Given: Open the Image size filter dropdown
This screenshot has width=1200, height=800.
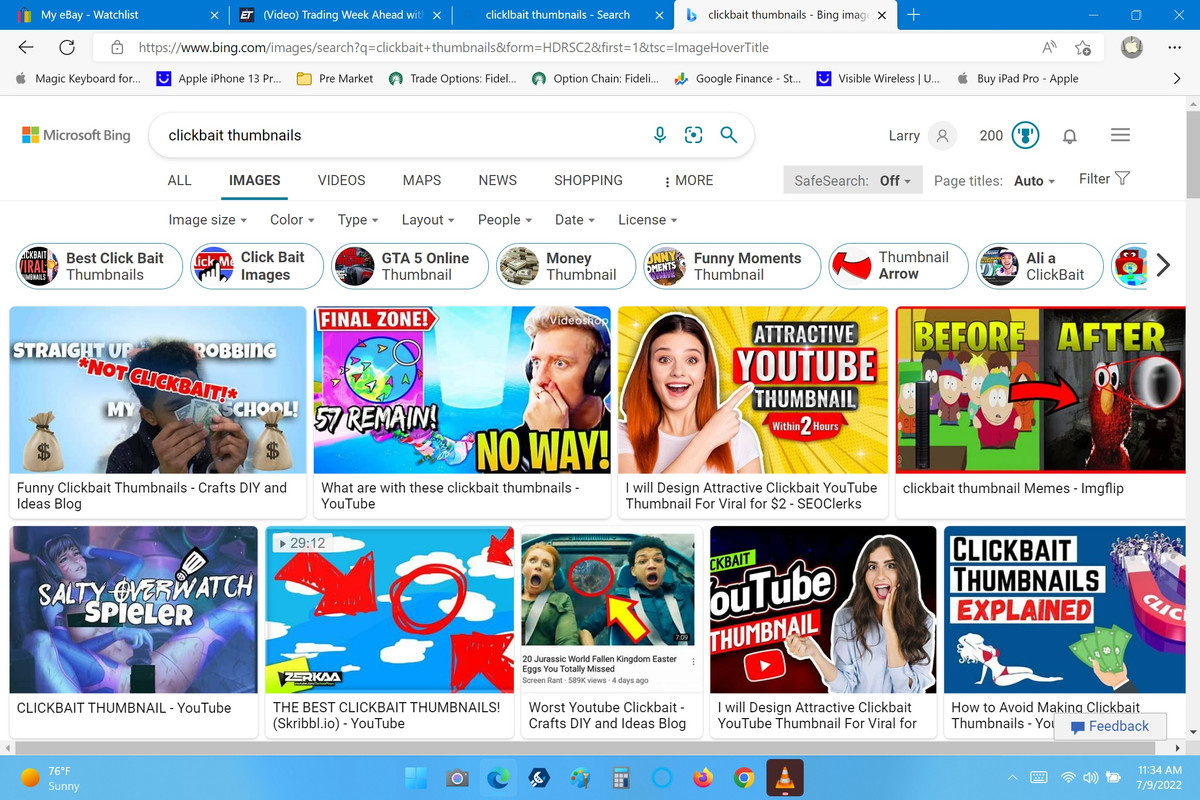Looking at the screenshot, I should 208,220.
